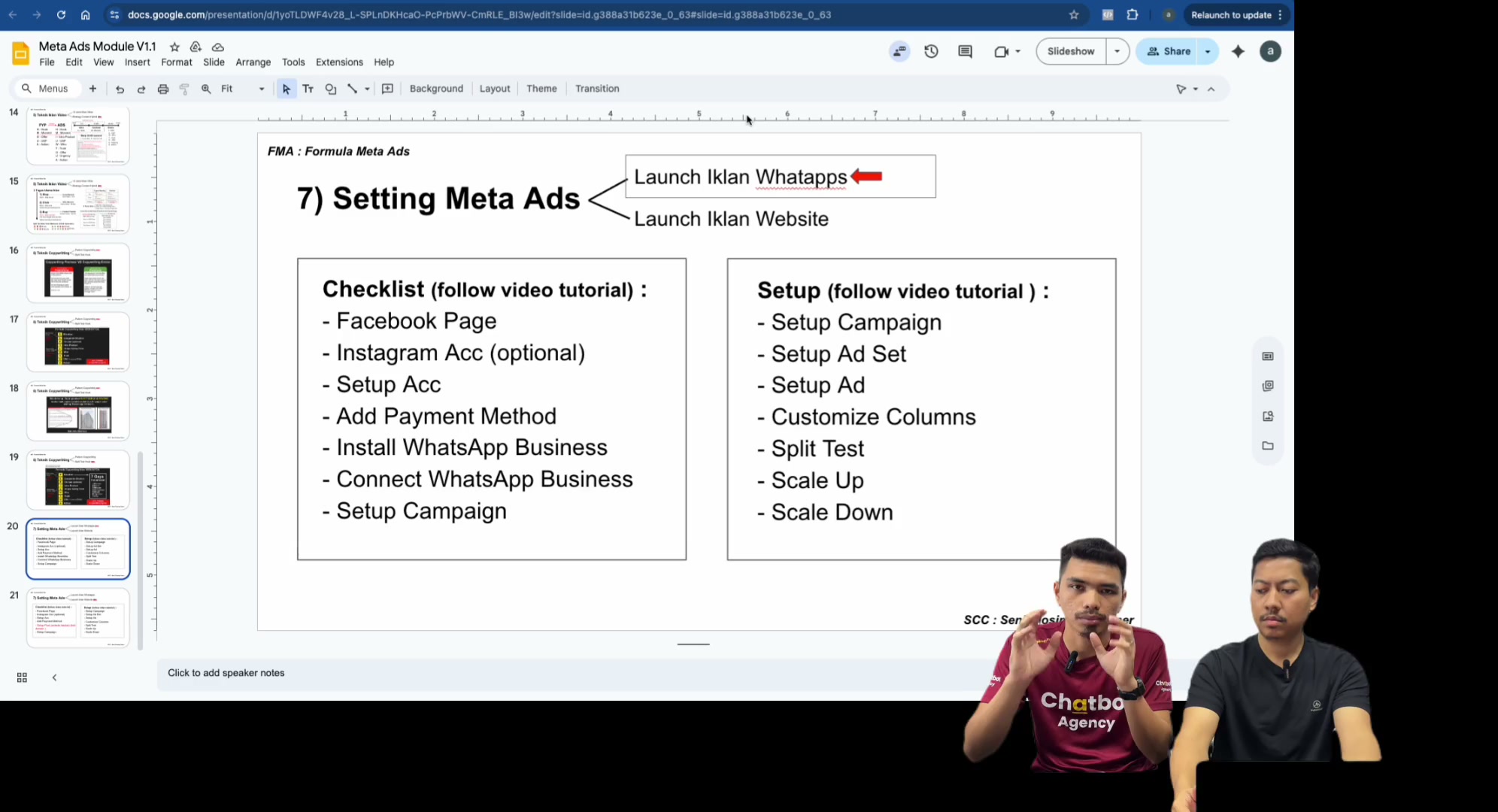Click the camera record icon

point(1001,51)
